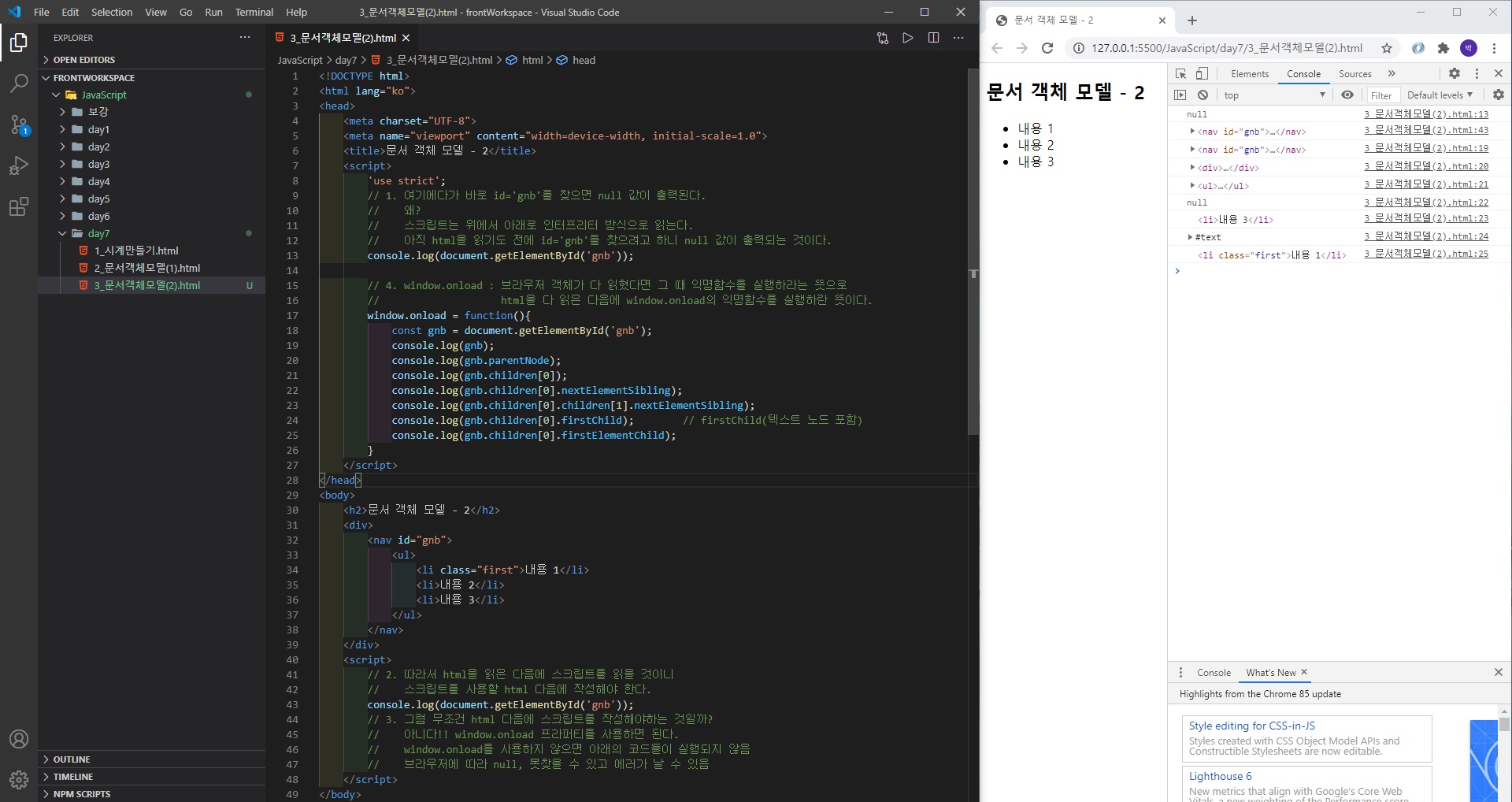Image resolution: width=1512 pixels, height=802 pixels.
Task: Open the Terminal menu
Action: point(254,12)
